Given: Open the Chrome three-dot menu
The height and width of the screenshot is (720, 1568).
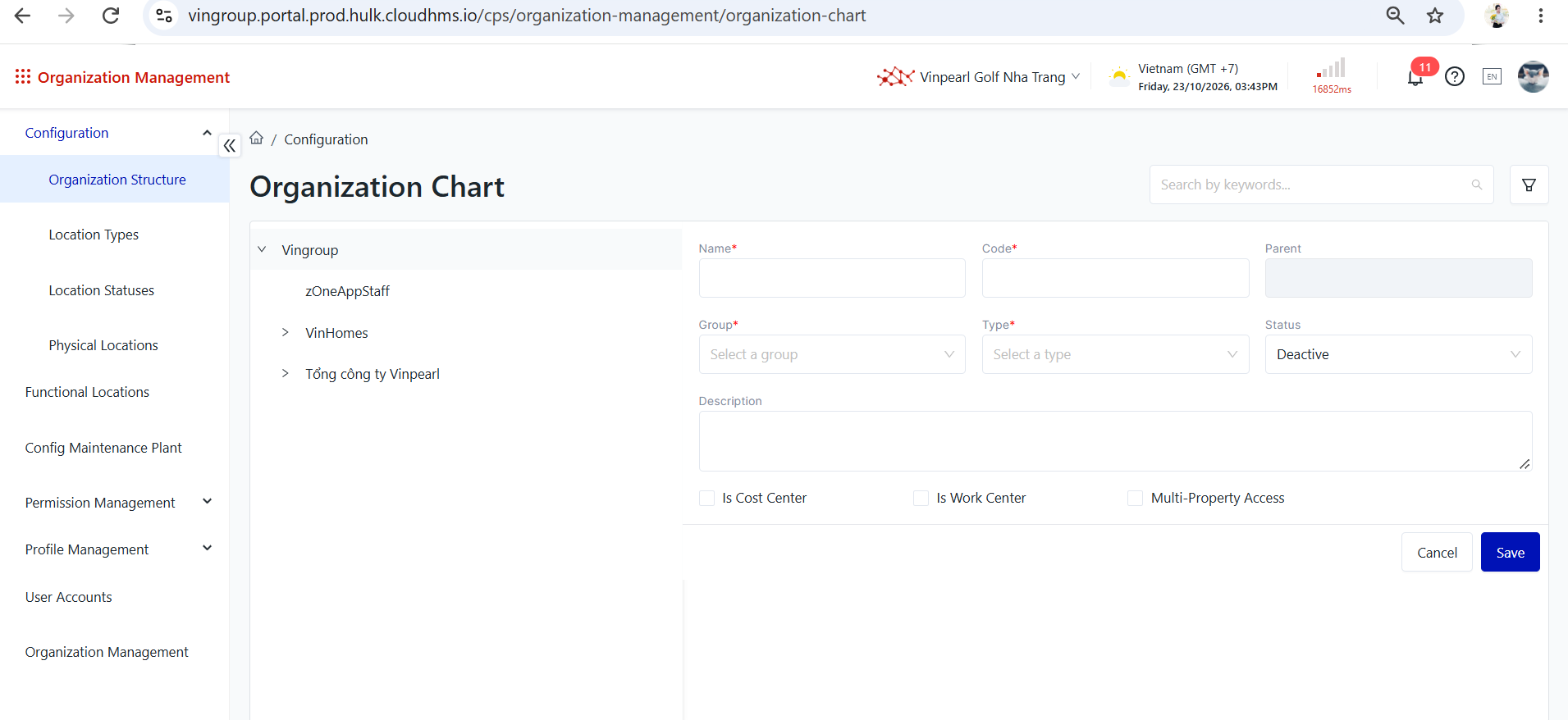Looking at the screenshot, I should coord(1541,16).
